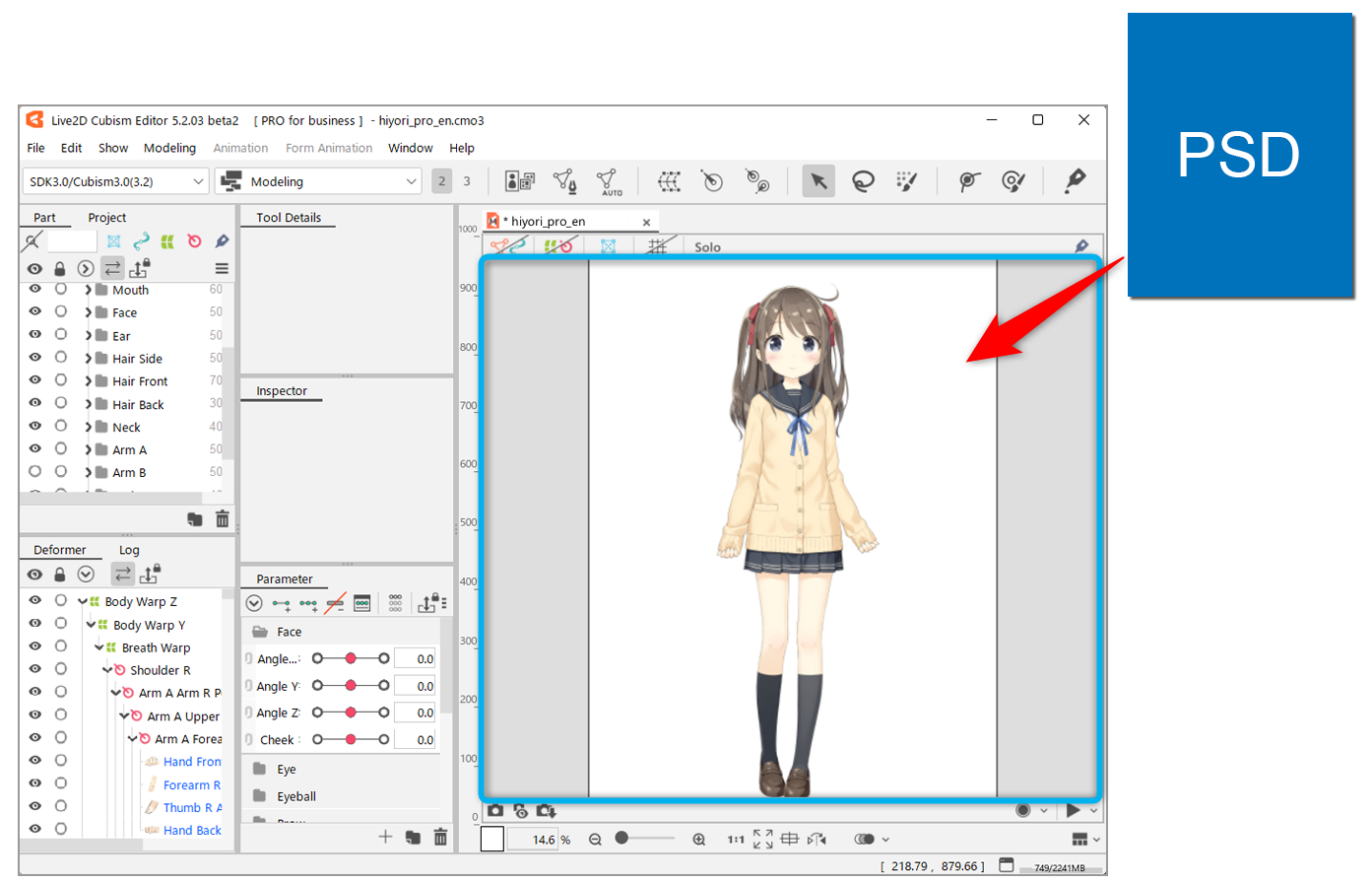The image size is (1372, 882).
Task: Click the Create Rotation Deformer icon
Action: point(712,181)
